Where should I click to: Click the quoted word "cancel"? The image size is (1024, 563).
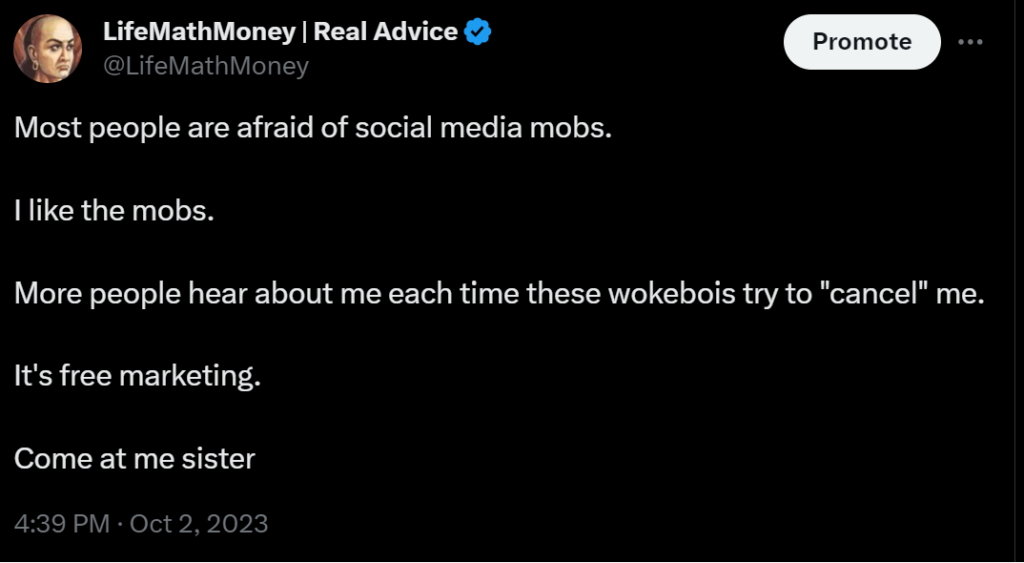point(878,295)
